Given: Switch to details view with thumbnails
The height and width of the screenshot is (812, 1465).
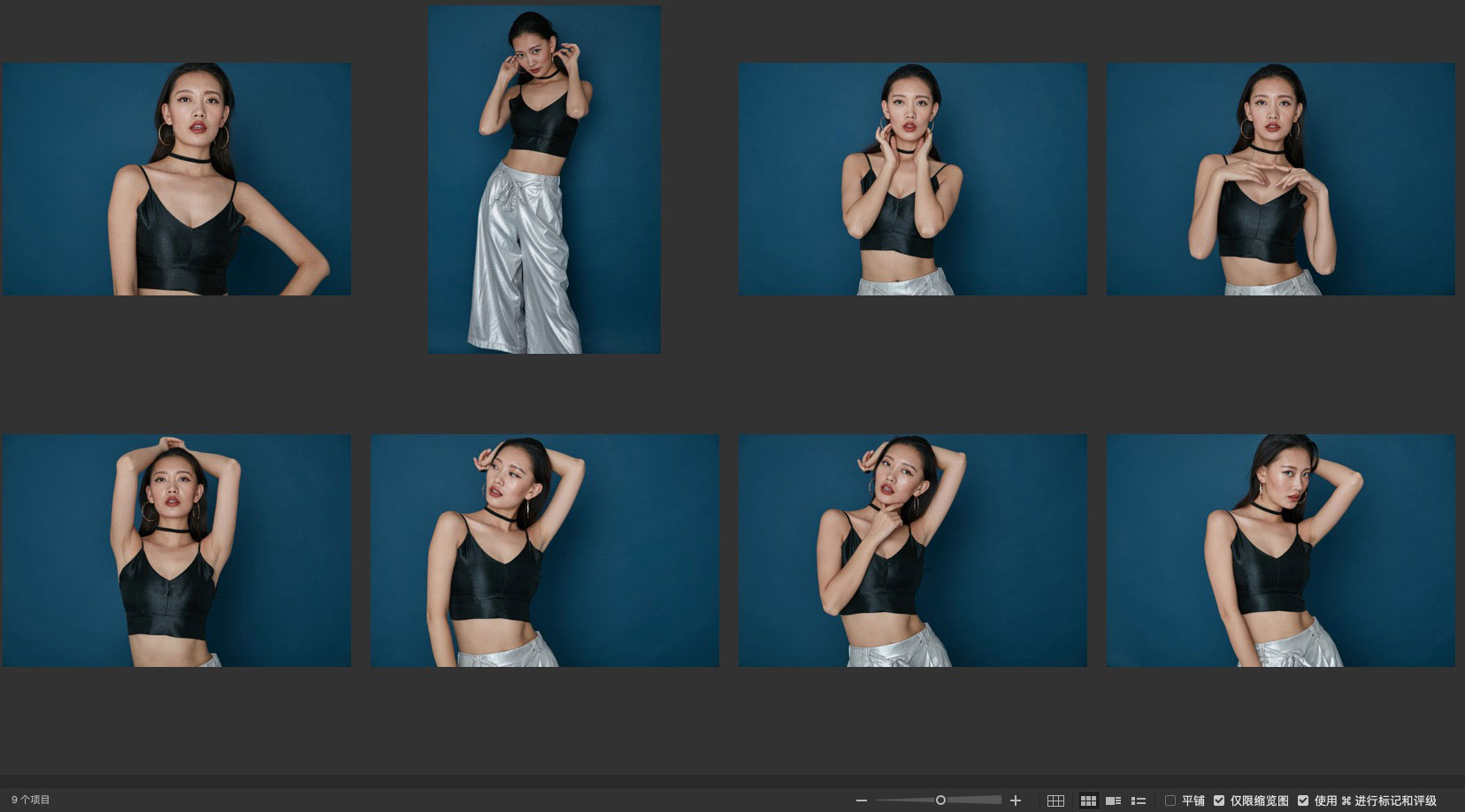Looking at the screenshot, I should point(1114,801).
